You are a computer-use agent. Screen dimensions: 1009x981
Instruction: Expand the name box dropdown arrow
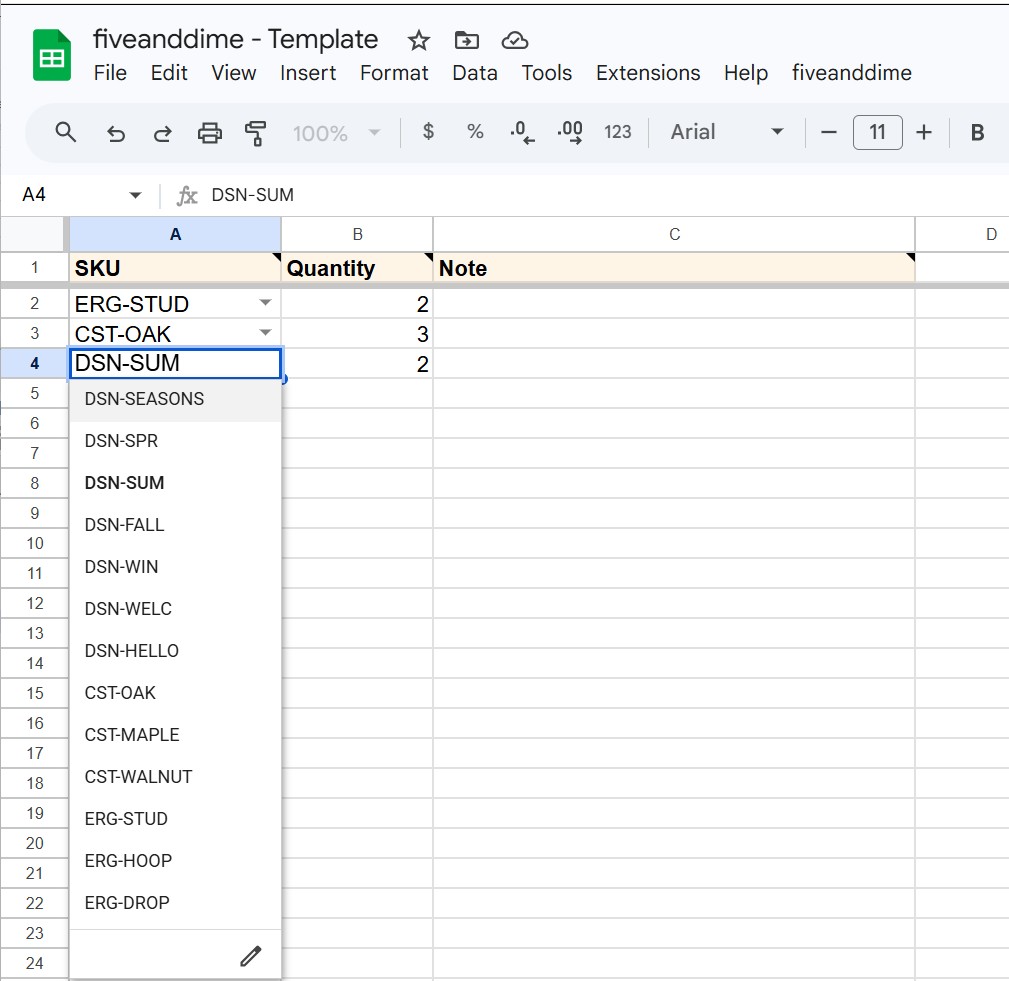(135, 195)
